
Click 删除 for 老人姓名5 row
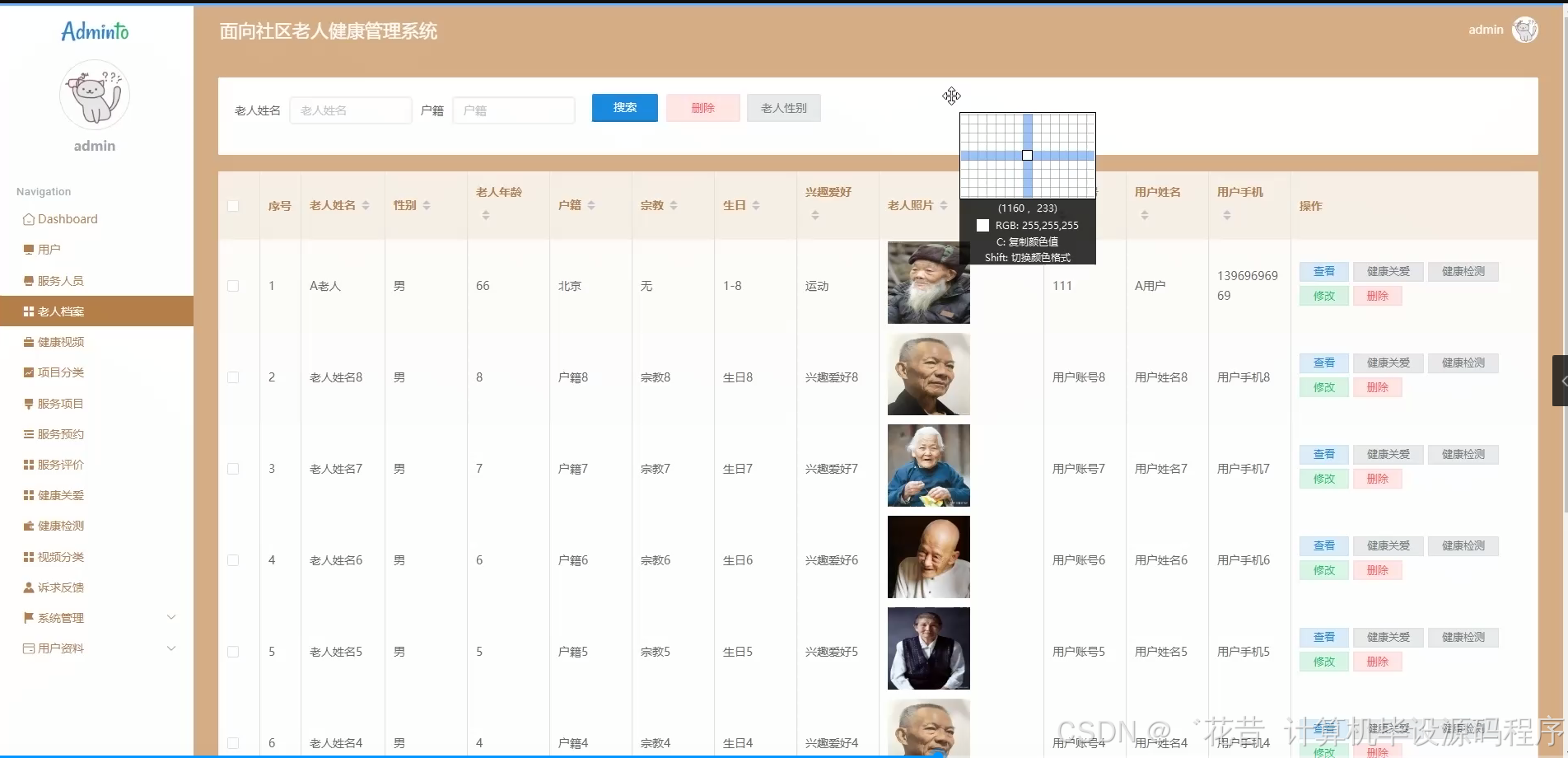1378,662
